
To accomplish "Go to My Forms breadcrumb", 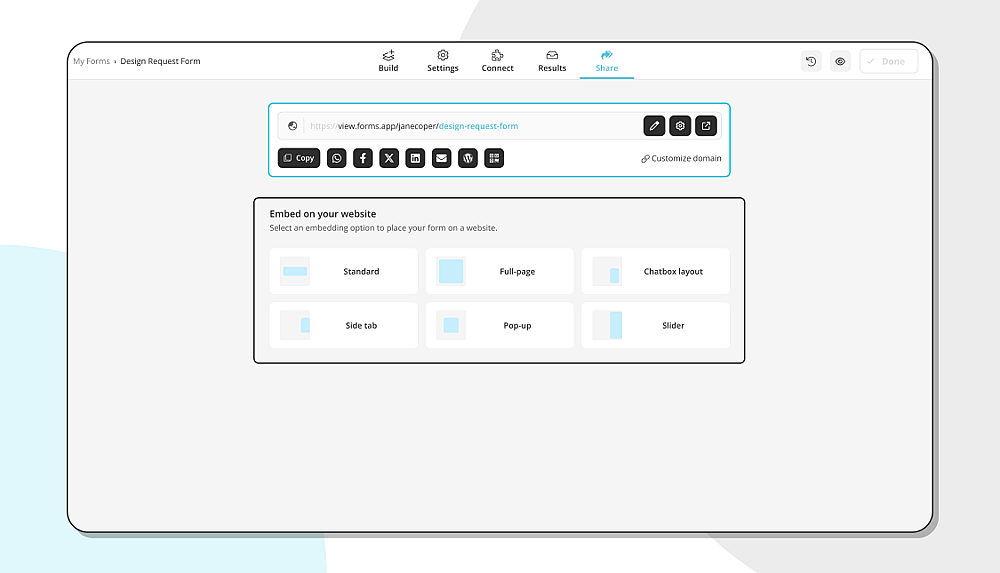I will [91, 61].
